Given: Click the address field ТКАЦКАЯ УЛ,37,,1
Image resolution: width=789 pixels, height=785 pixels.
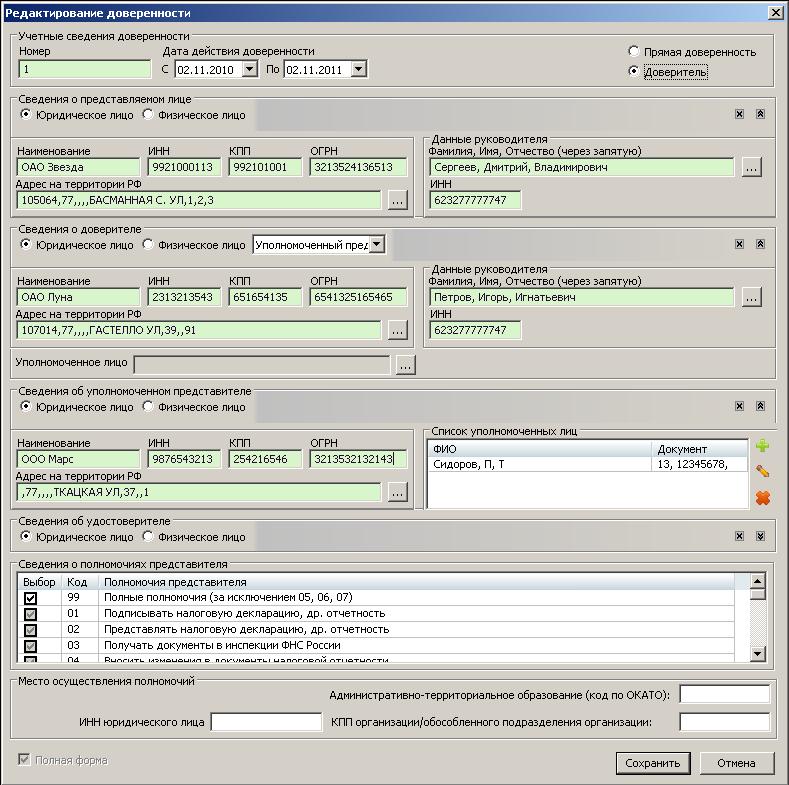Looking at the screenshot, I should [x=199, y=492].
